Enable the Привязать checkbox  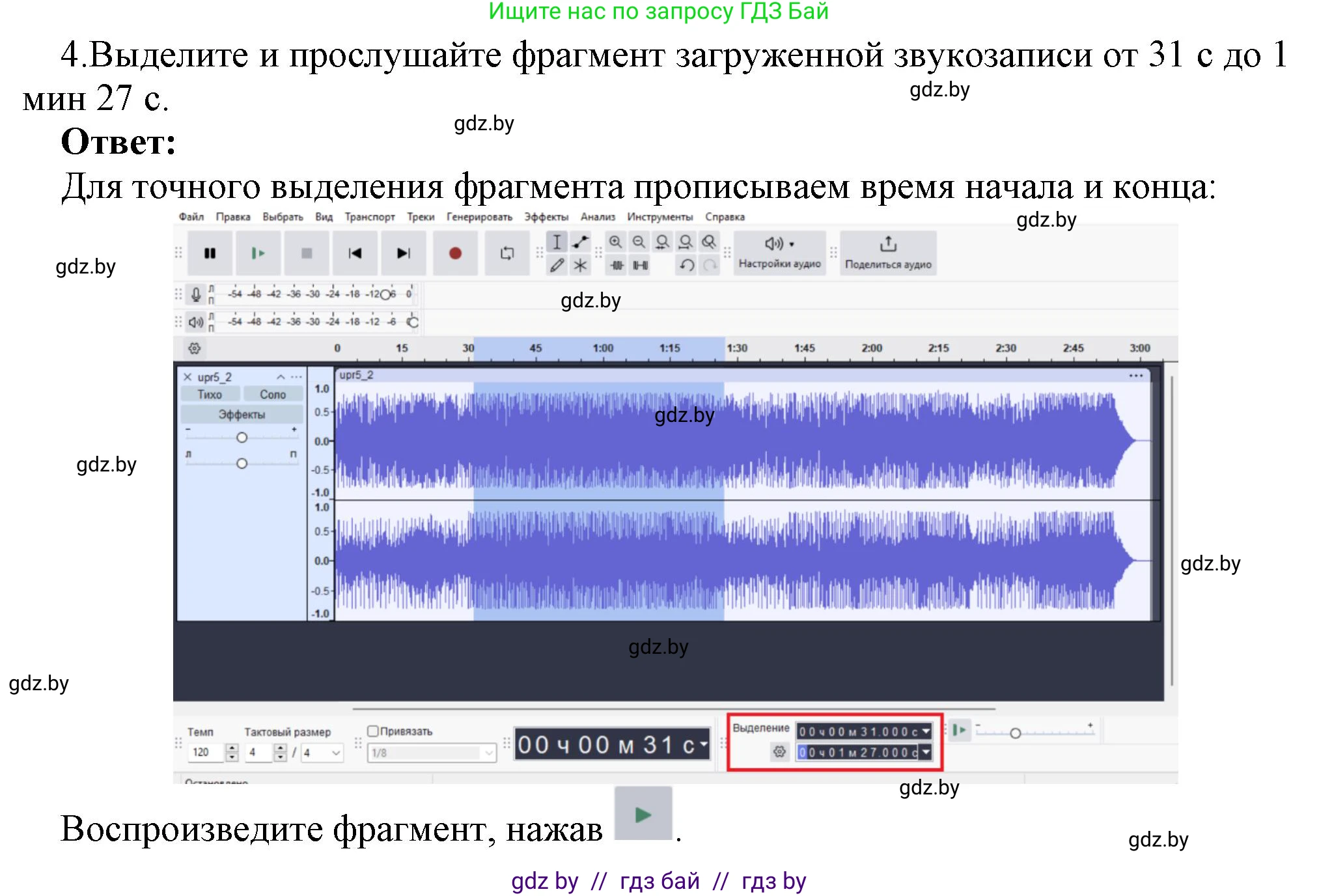tap(373, 731)
